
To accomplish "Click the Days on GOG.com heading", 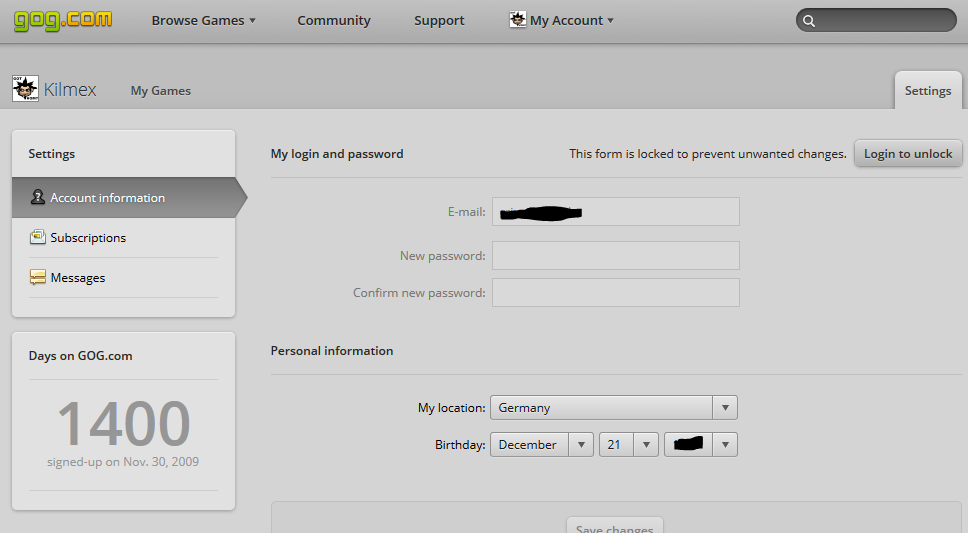I will [x=80, y=356].
